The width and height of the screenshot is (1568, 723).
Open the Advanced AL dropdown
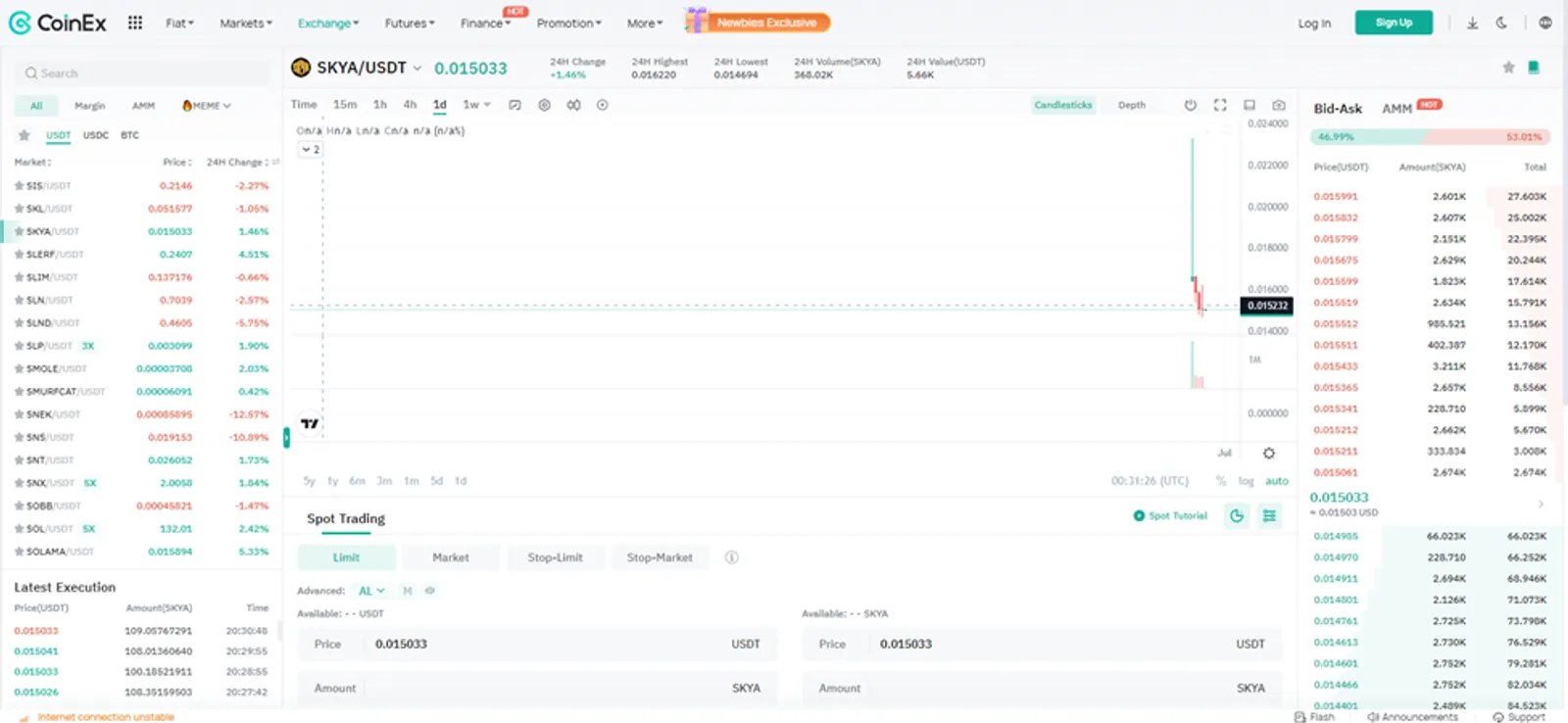click(371, 591)
